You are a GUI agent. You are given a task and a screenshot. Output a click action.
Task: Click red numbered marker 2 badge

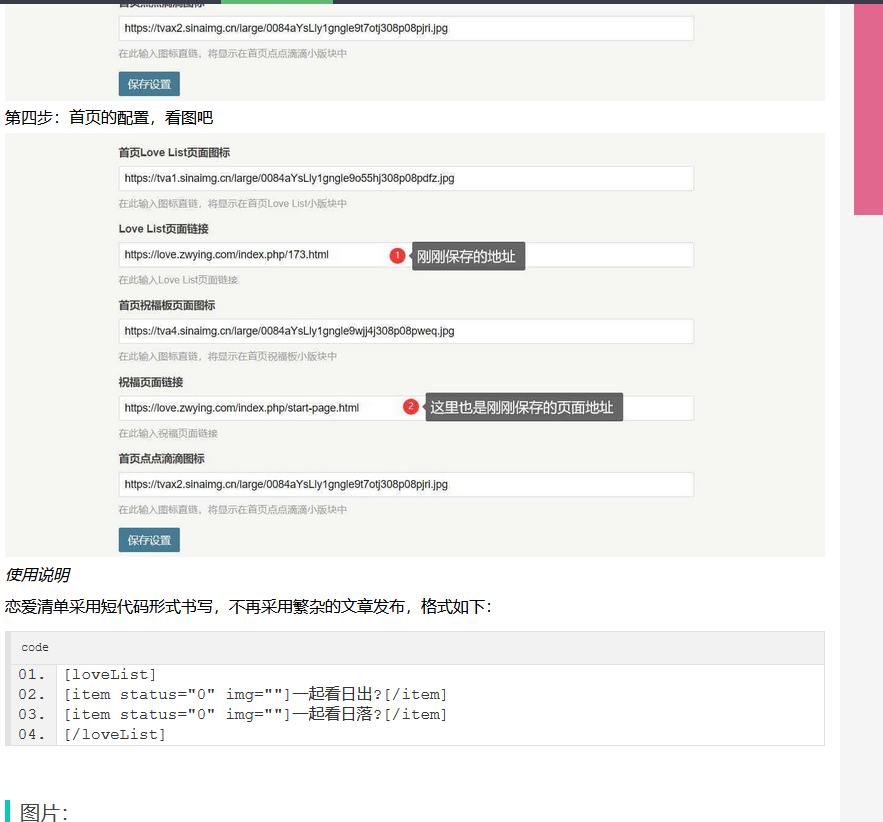tap(410, 407)
